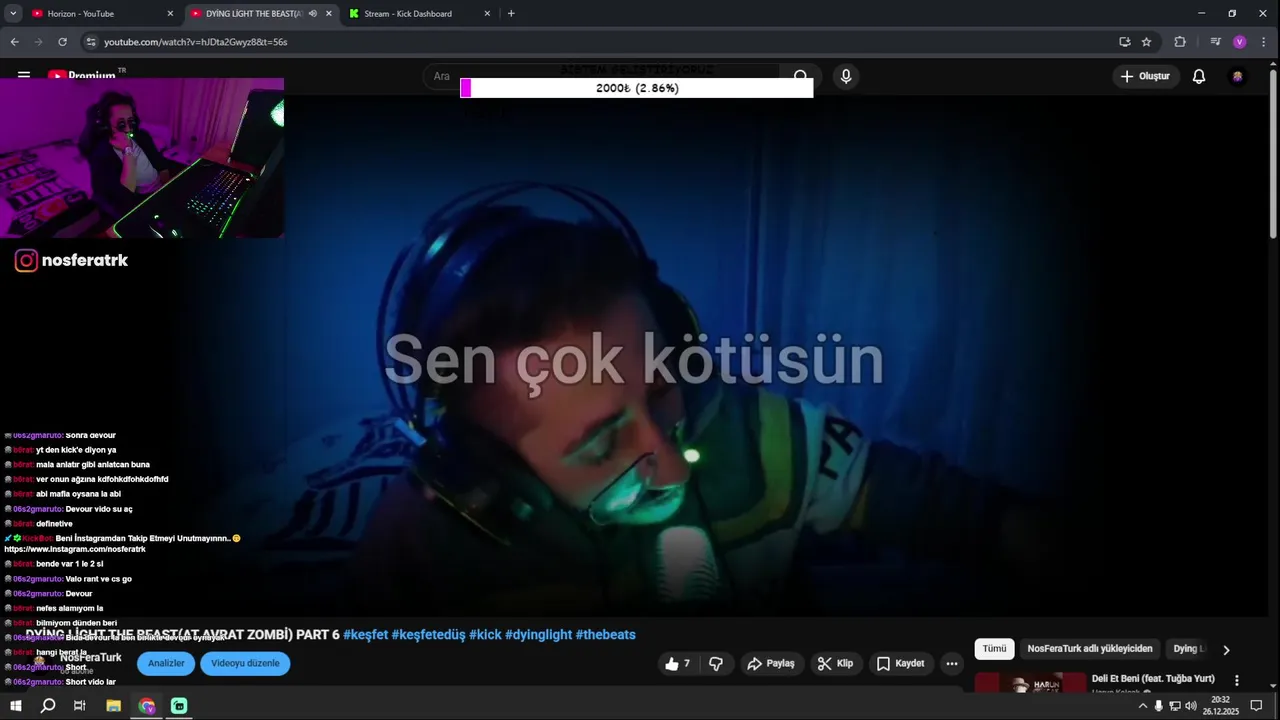
Task: Click the site information icon in address bar
Action: click(91, 42)
